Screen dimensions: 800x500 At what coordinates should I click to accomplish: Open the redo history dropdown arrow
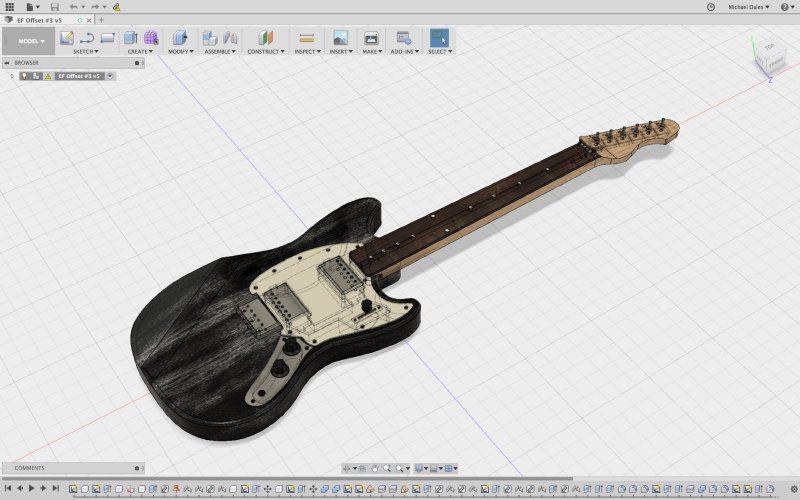(104, 7)
